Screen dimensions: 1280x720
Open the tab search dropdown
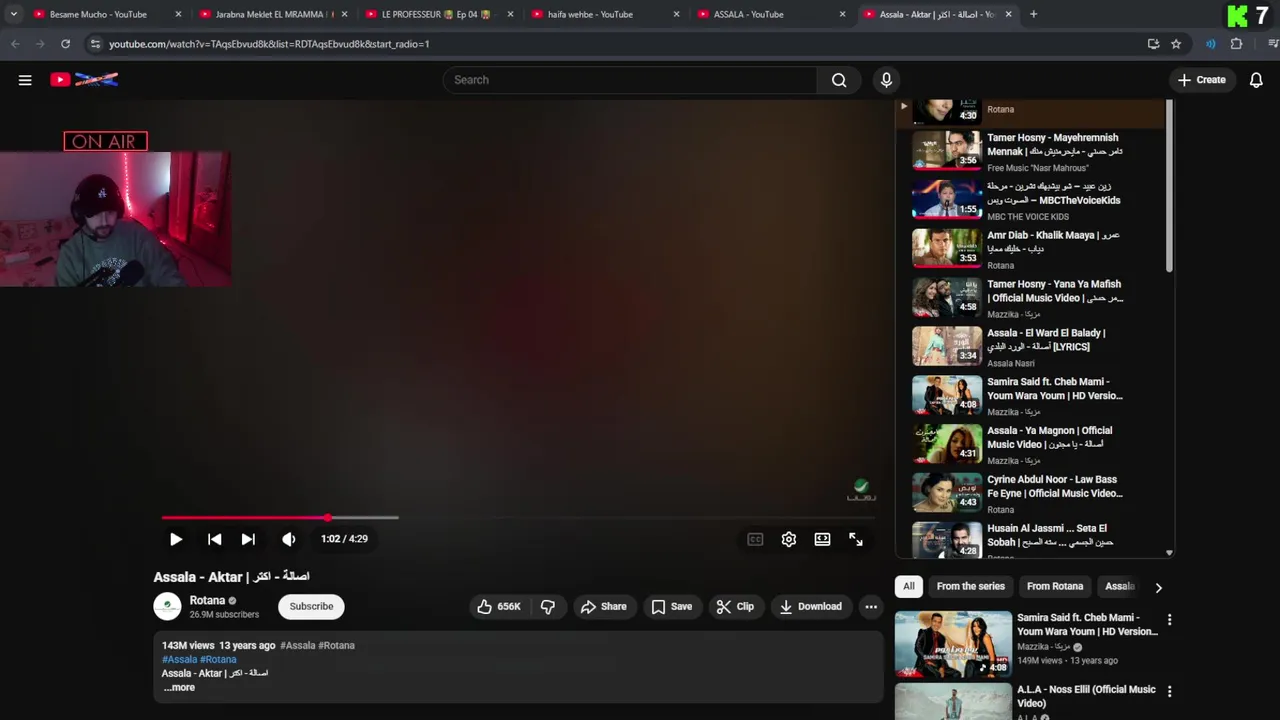click(13, 14)
